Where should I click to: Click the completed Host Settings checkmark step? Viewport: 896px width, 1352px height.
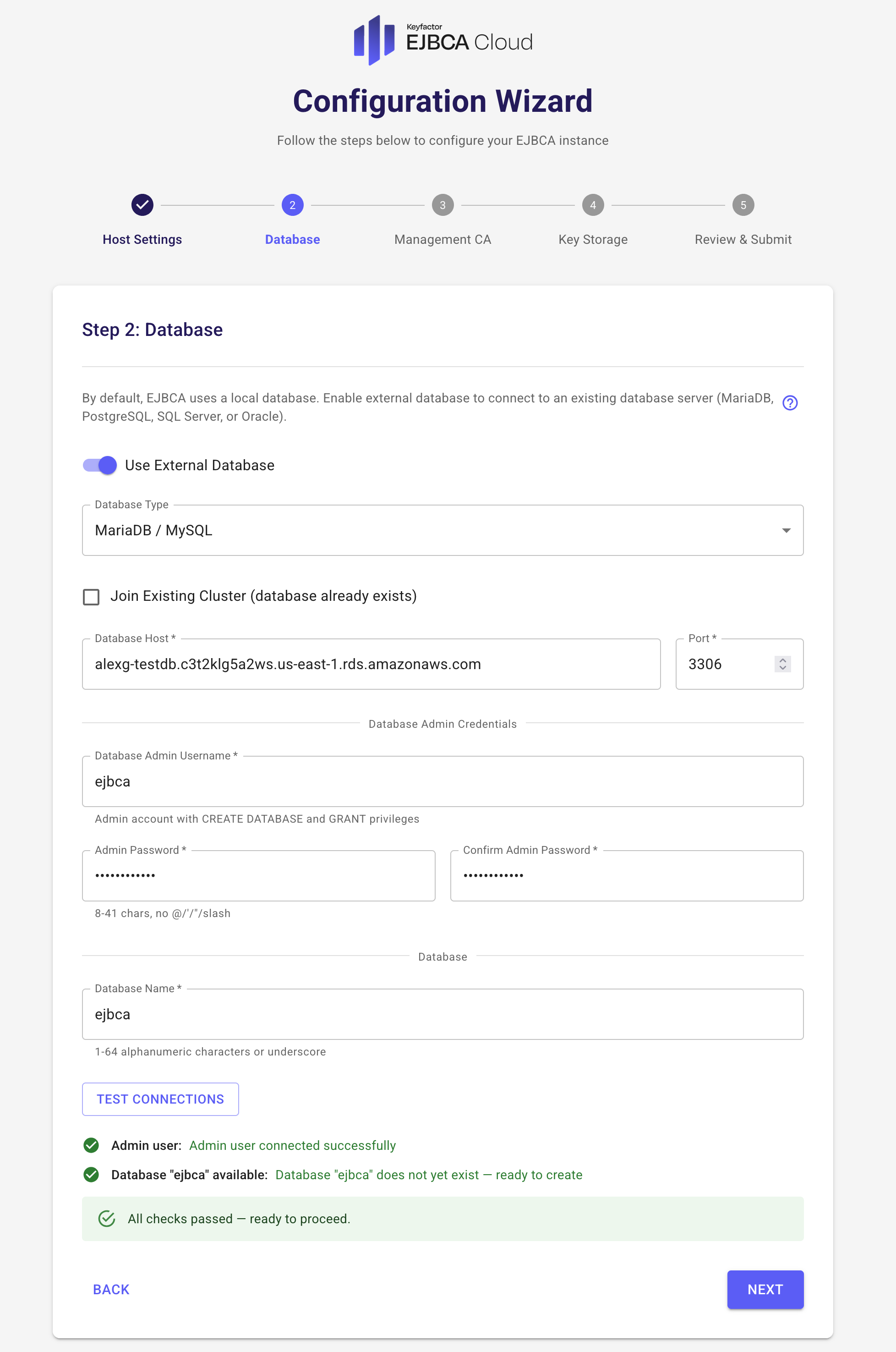pyautogui.click(x=142, y=205)
